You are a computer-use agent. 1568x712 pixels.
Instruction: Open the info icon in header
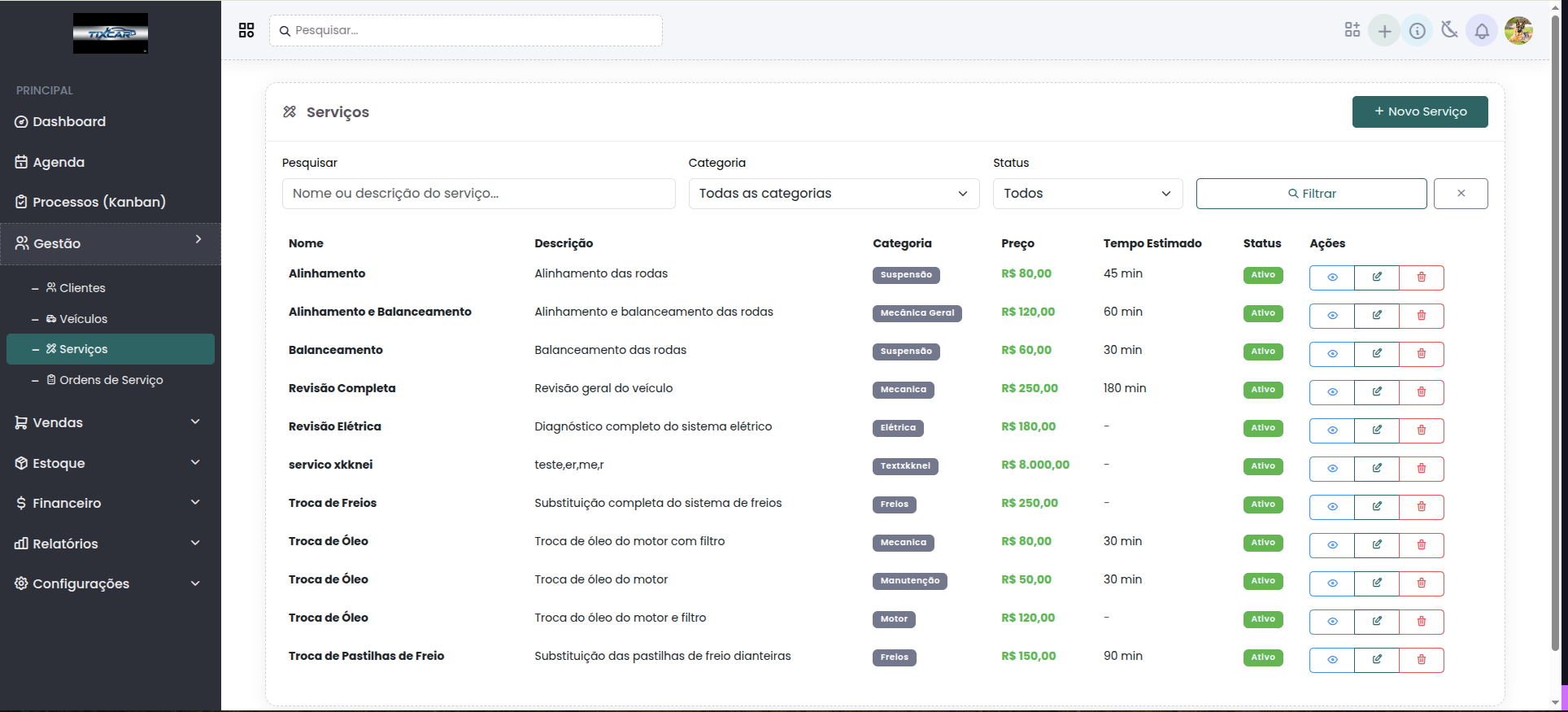point(1417,31)
